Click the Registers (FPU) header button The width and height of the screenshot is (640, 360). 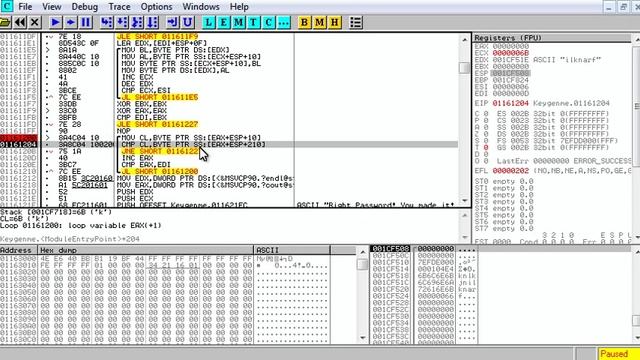pos(552,38)
